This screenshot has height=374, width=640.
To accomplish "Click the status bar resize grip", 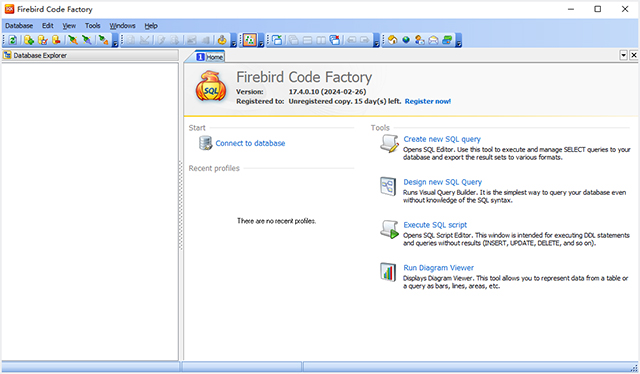I will 634,368.
